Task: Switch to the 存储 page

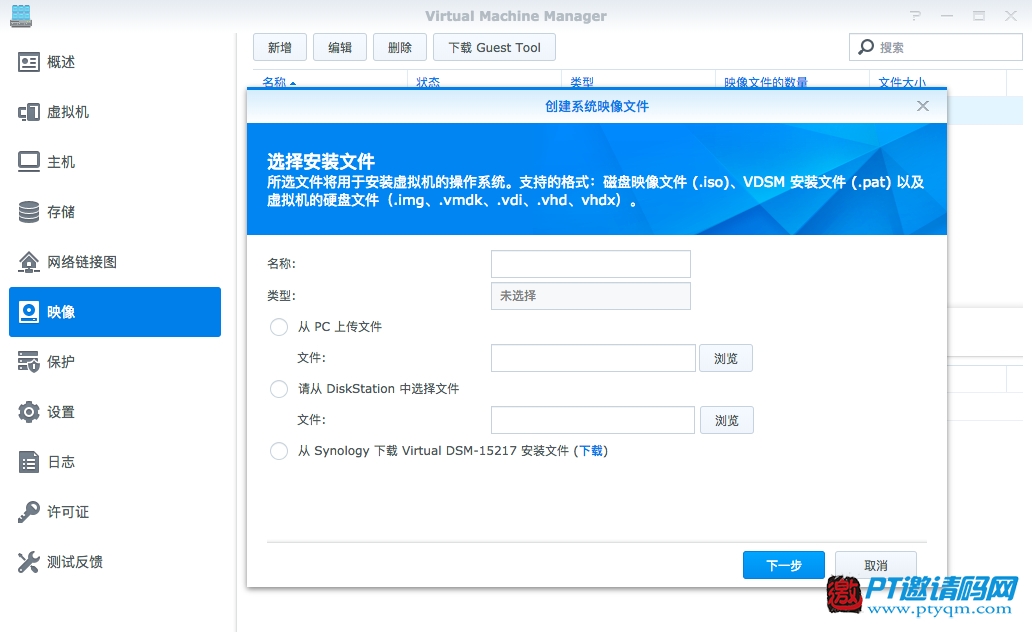Action: pos(61,212)
